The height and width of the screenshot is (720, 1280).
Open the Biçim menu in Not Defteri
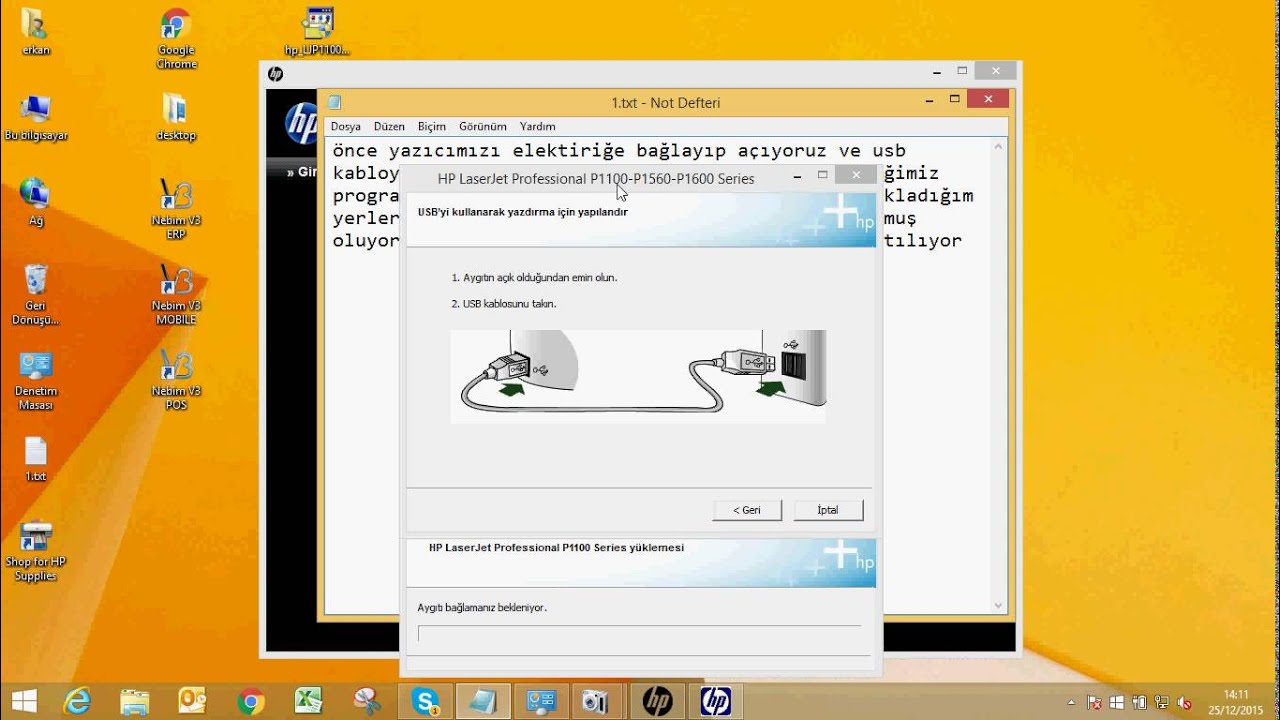click(x=432, y=127)
